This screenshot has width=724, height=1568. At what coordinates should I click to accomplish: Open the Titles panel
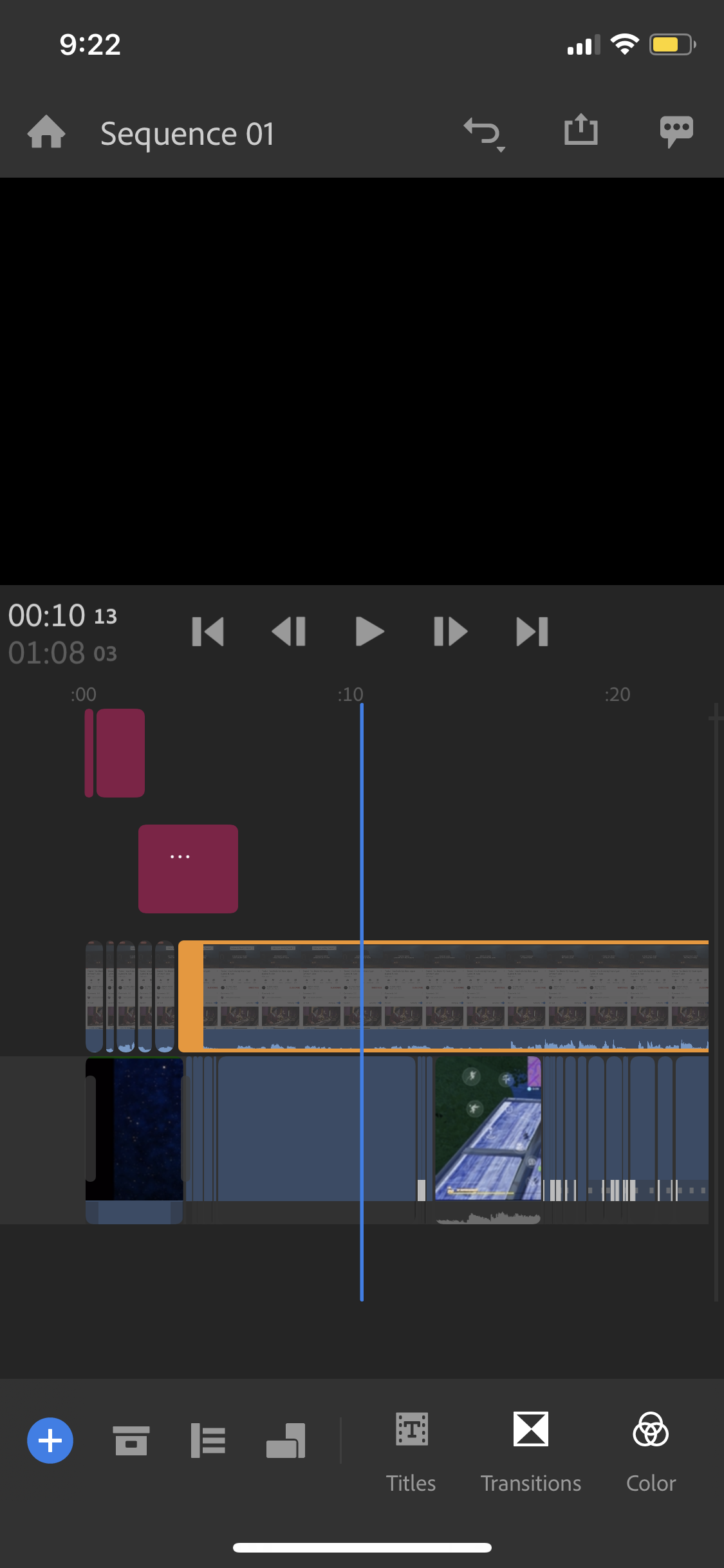click(x=411, y=1453)
